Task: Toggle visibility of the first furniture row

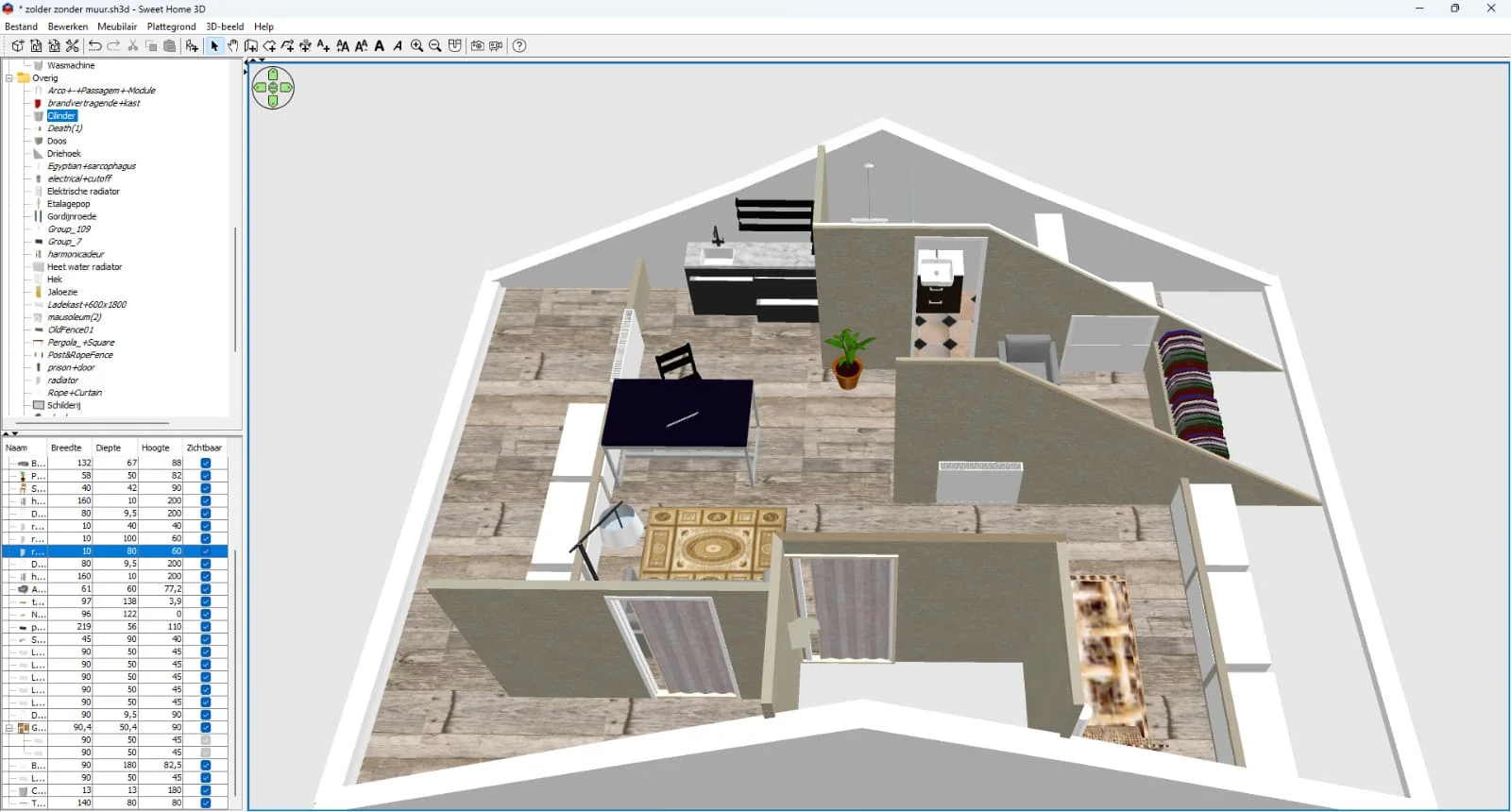Action: (x=206, y=464)
